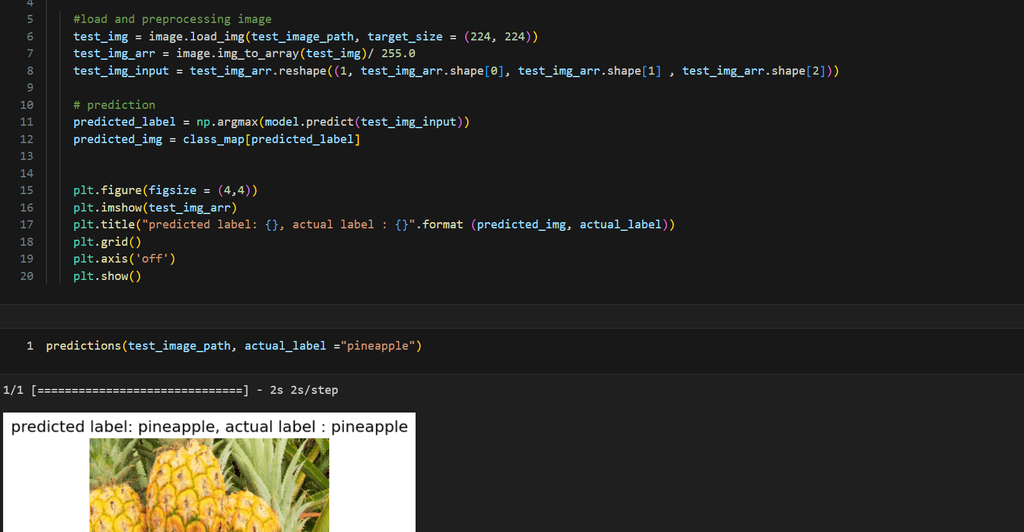
Task: Click the '# prediction' comment
Action: tap(114, 104)
